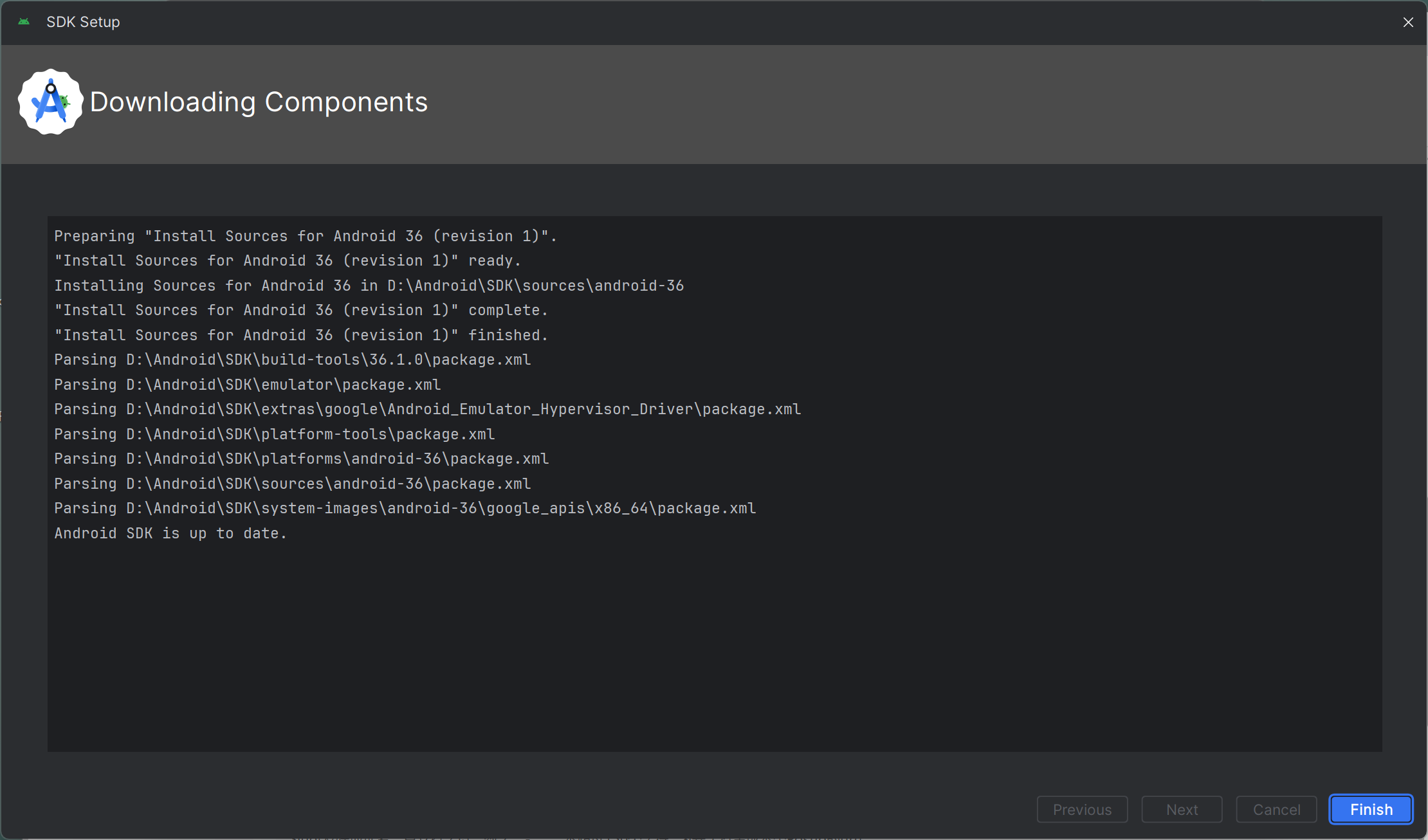This screenshot has height=840, width=1428.
Task: Click the Previous button
Action: [x=1082, y=809]
